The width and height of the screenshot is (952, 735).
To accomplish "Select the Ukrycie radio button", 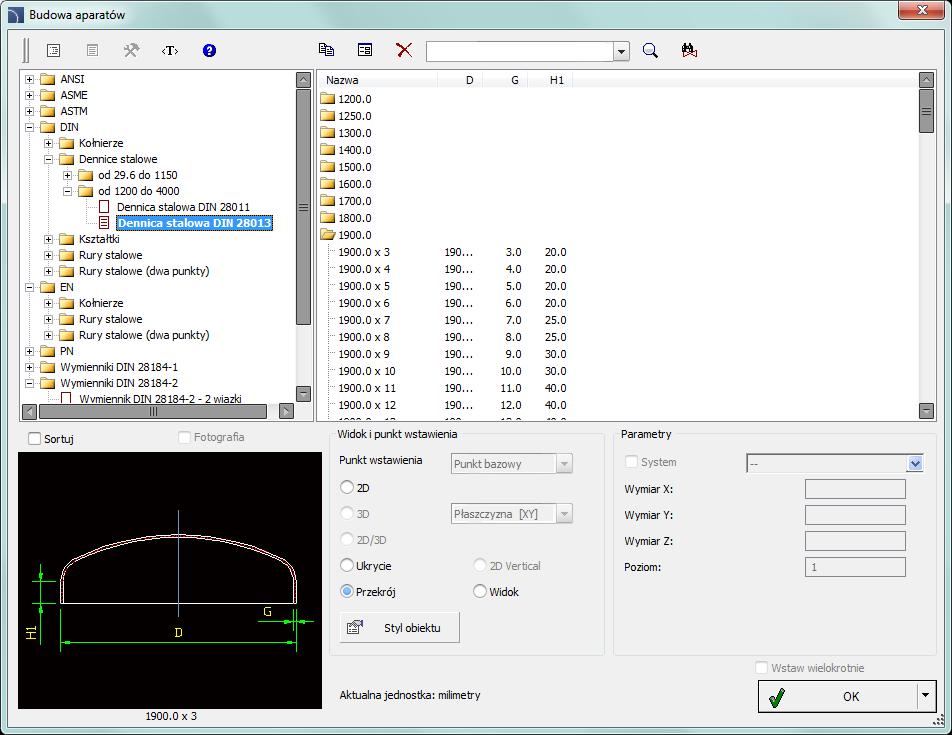I will pos(347,565).
